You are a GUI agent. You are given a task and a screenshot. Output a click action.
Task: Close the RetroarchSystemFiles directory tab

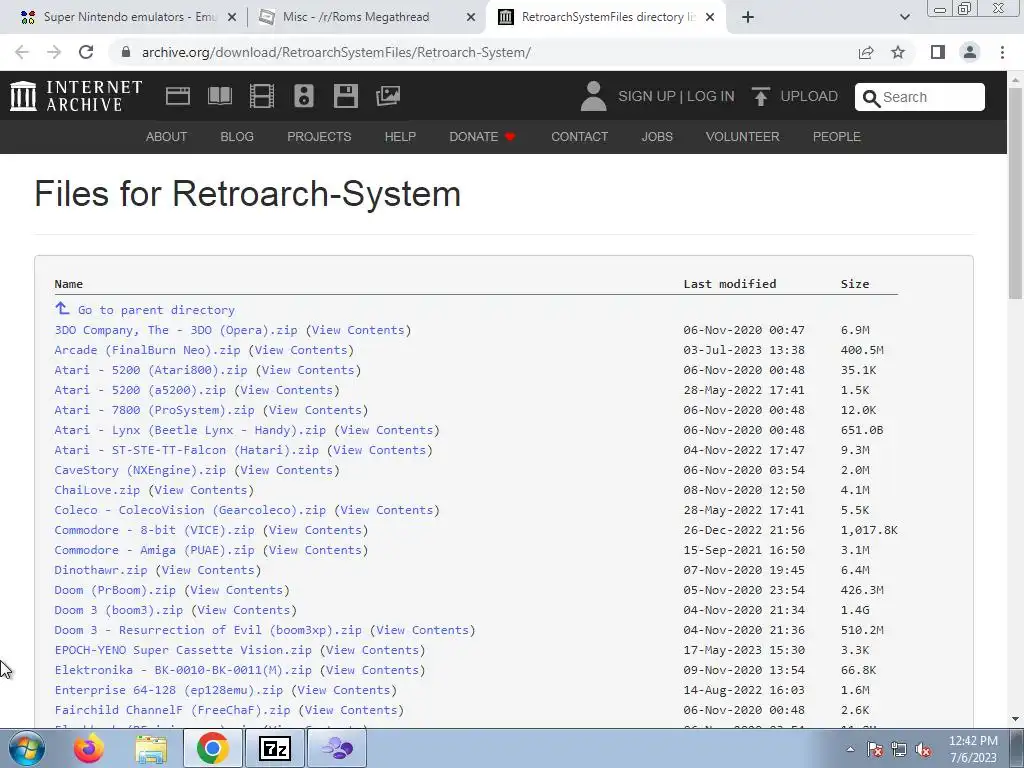711,18
